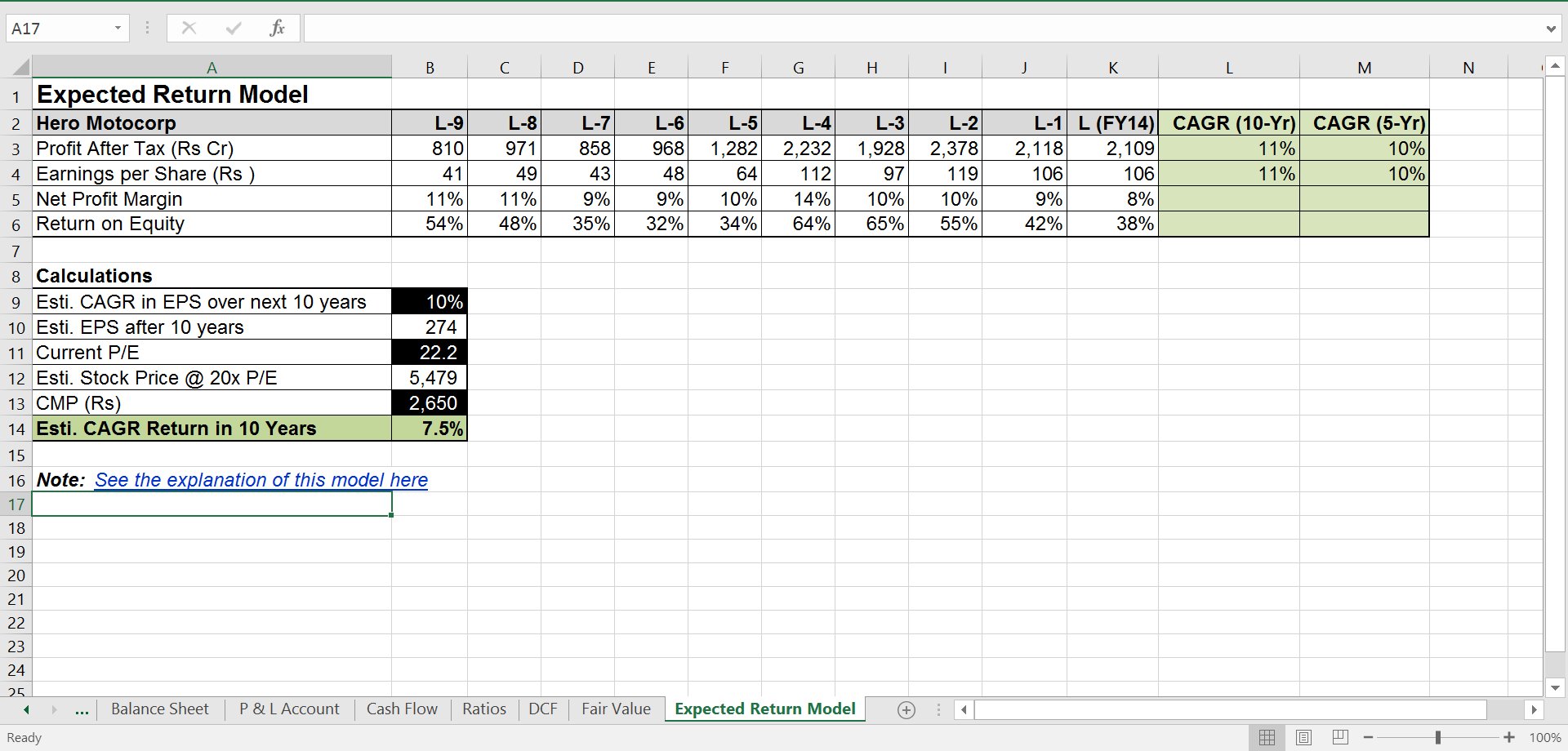Viewport: 1568px width, 751px height.
Task: Select the 7.5% CAGR return cell
Action: pyautogui.click(x=430, y=429)
